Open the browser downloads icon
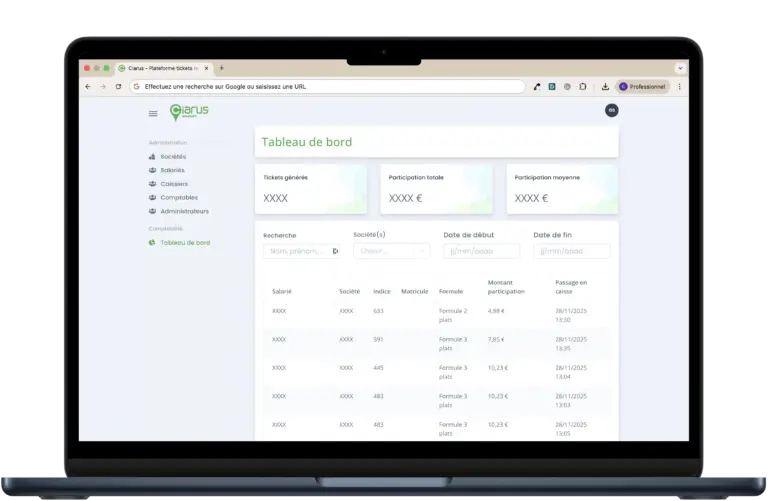This screenshot has height=501, width=768. coord(605,87)
